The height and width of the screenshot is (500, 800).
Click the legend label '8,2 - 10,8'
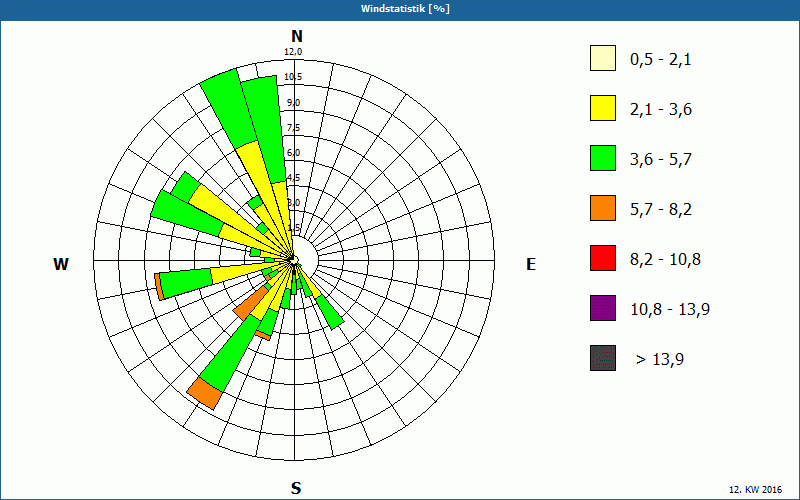665,260
